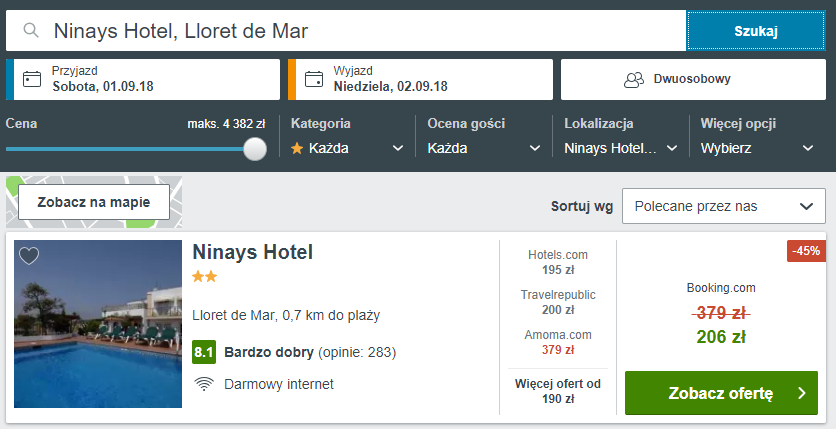This screenshot has width=836, height=429.
Task: Click the -45% discount badge
Action: click(805, 251)
